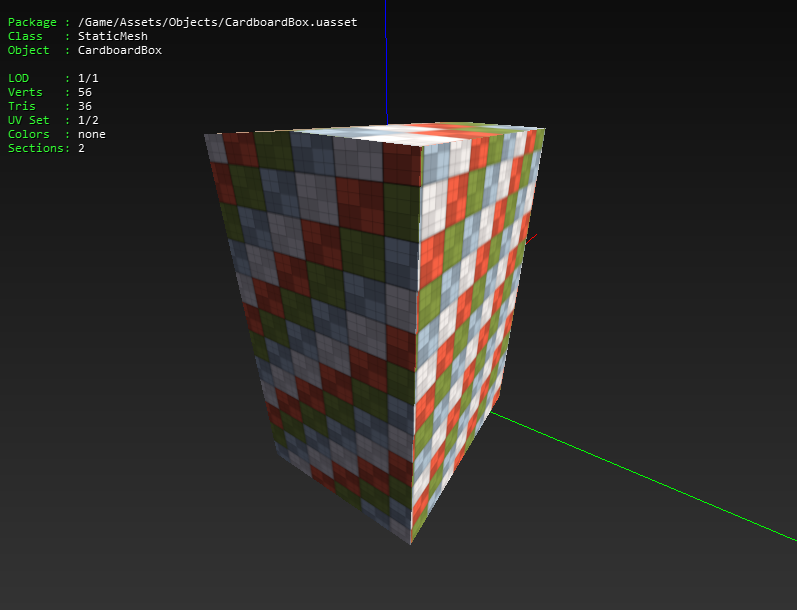Click the package path /Game/Assets/Objects/CardboardBox.uasset
The image size is (797, 610).
(x=218, y=22)
